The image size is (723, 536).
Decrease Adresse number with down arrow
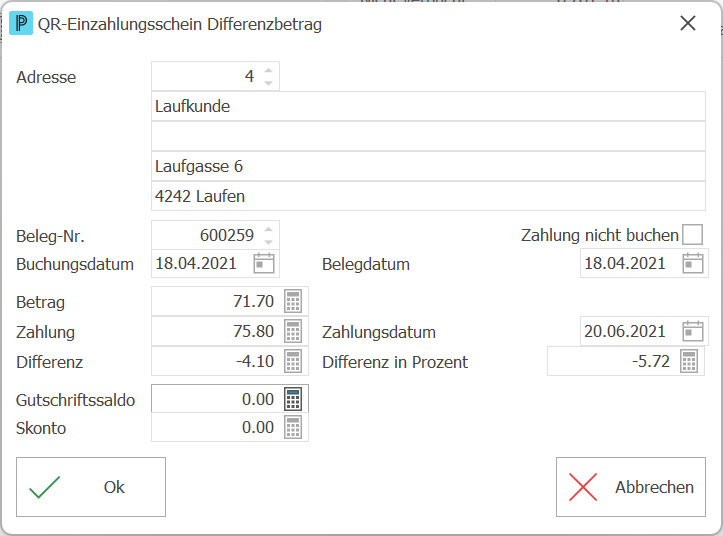(x=268, y=83)
